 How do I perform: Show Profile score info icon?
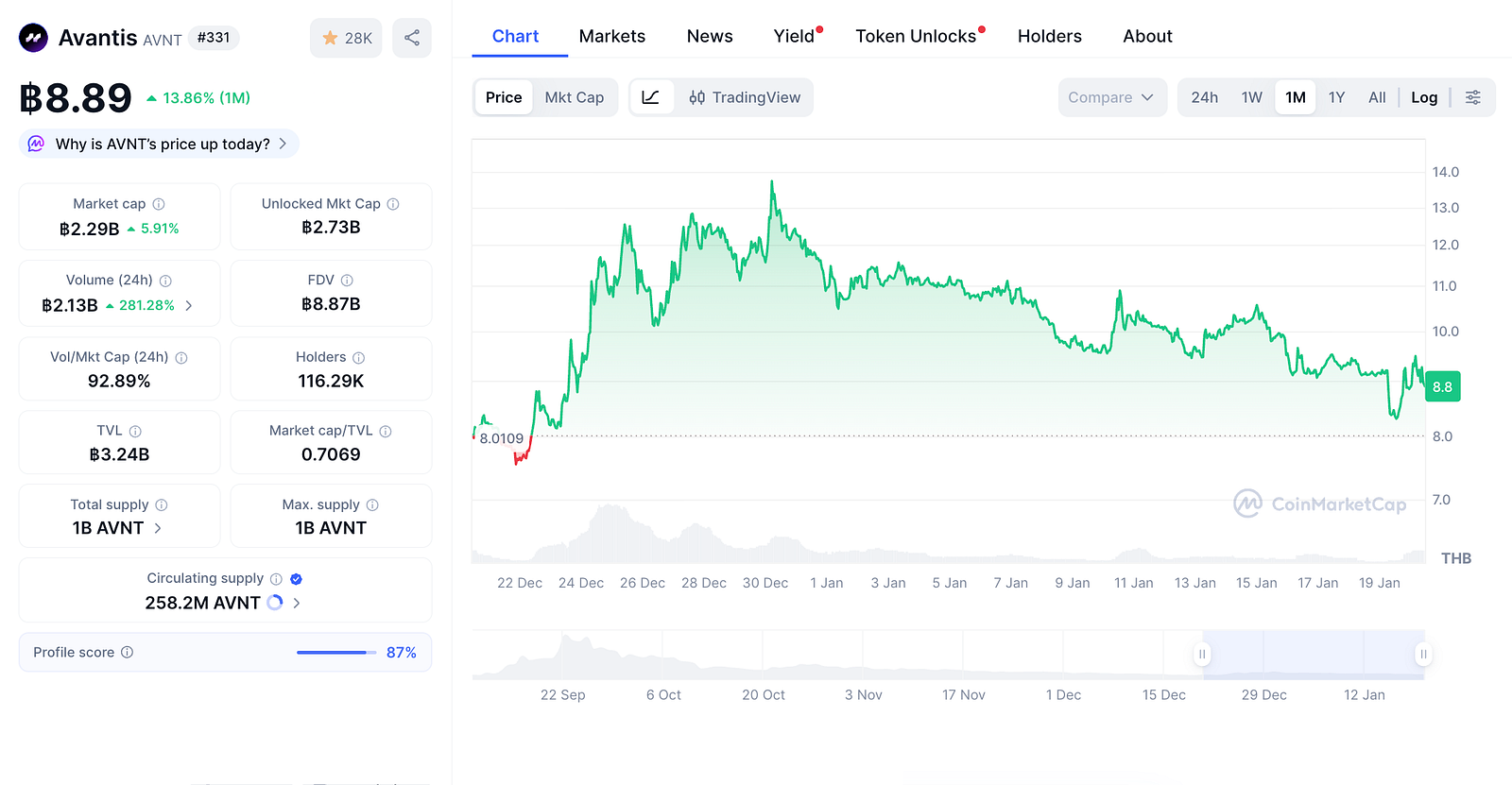click(127, 653)
